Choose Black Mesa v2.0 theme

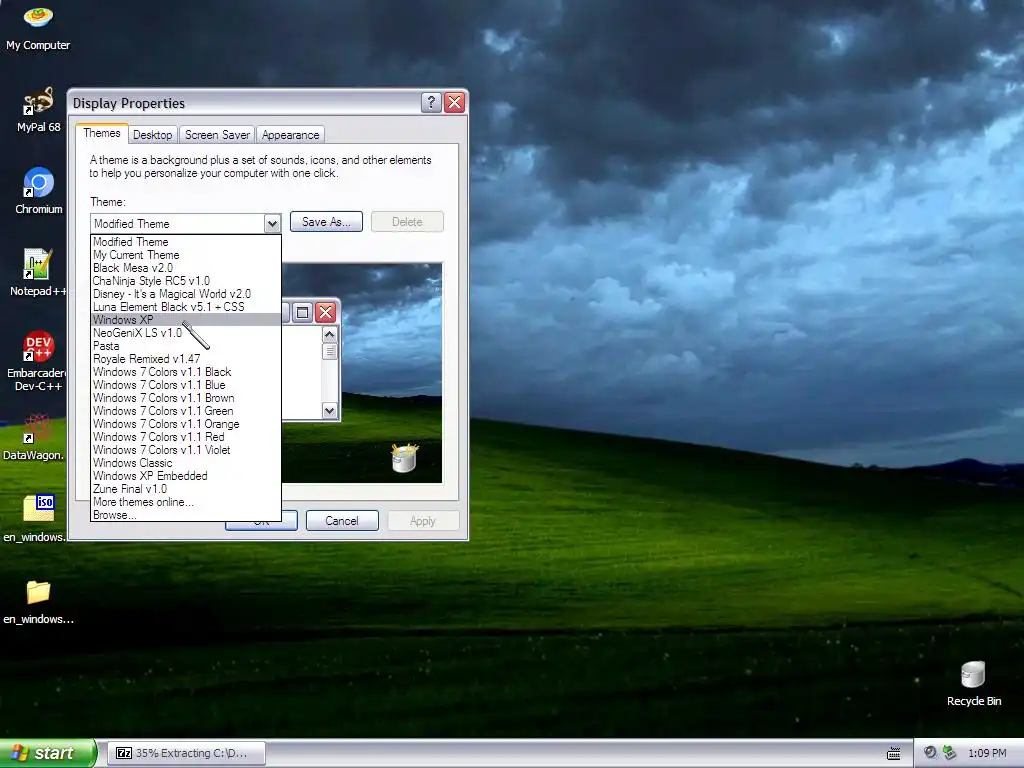(186, 268)
